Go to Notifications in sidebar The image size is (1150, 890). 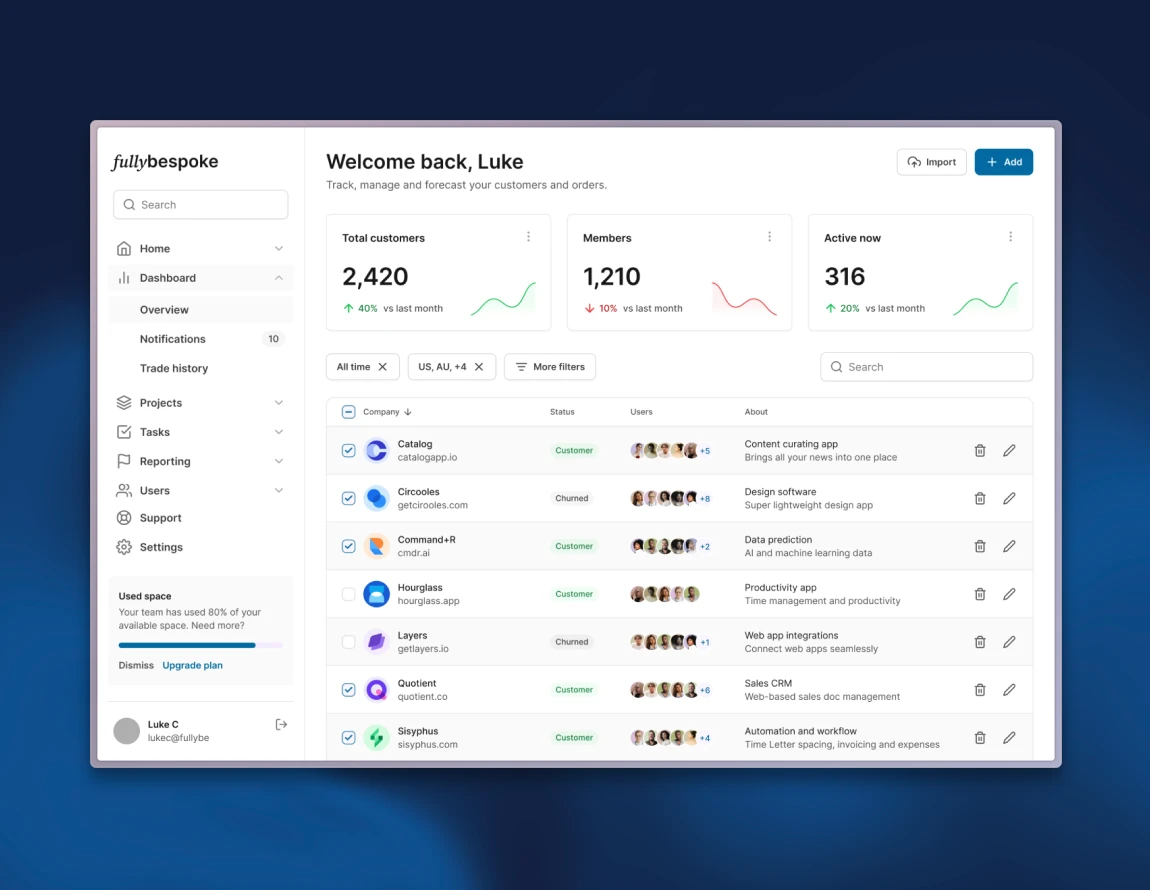[x=200, y=339]
